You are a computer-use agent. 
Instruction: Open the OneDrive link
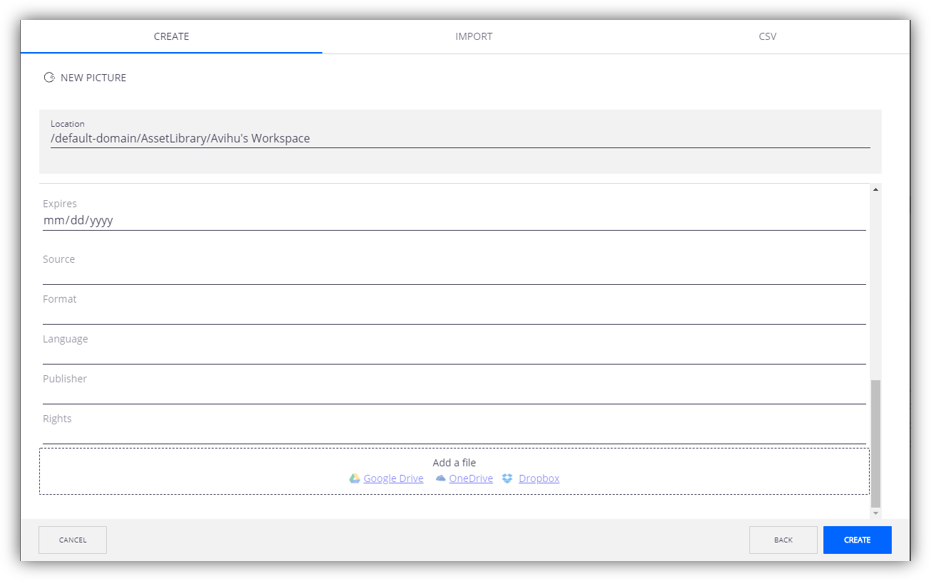pyautogui.click(x=470, y=479)
